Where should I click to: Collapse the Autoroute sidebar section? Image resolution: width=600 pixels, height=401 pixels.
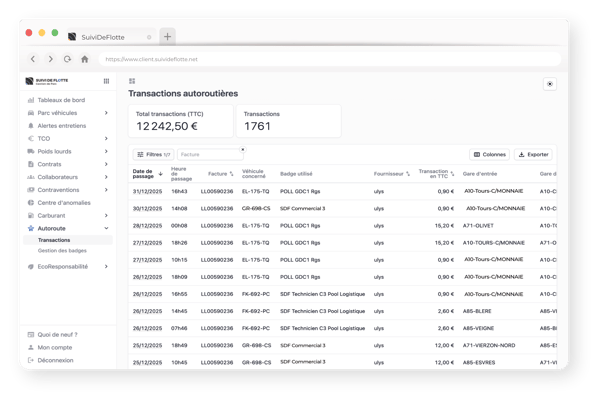[x=106, y=229]
